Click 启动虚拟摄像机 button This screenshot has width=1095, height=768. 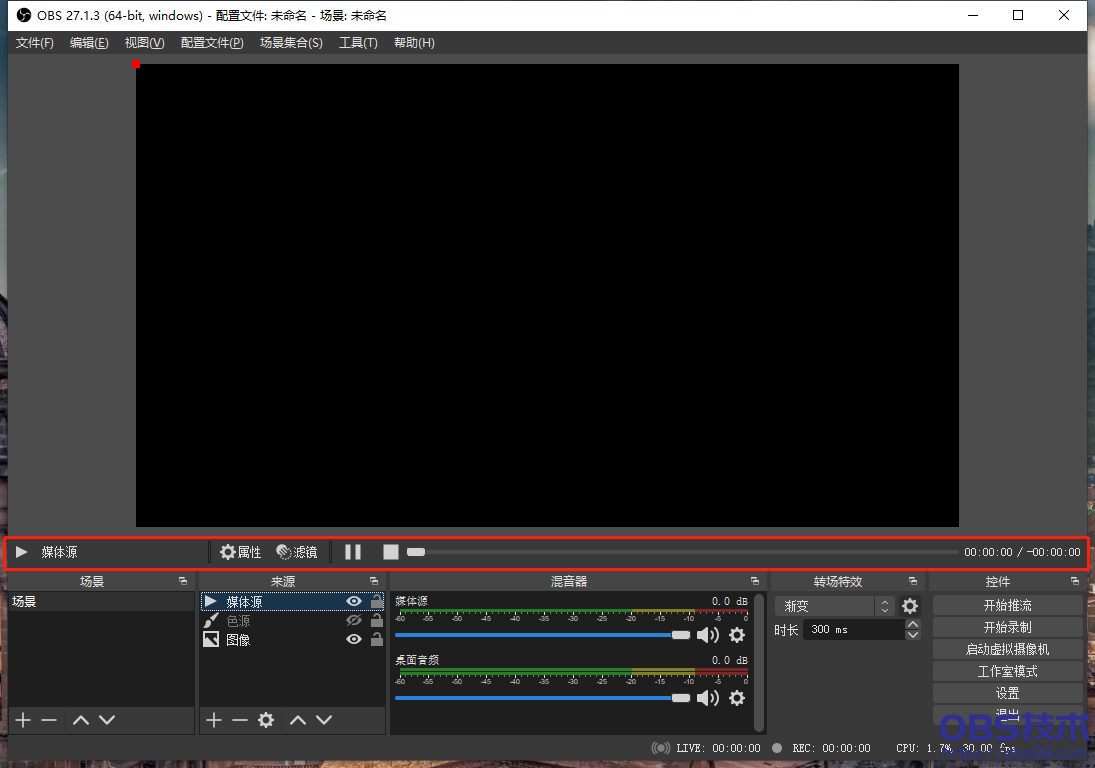tap(1008, 649)
